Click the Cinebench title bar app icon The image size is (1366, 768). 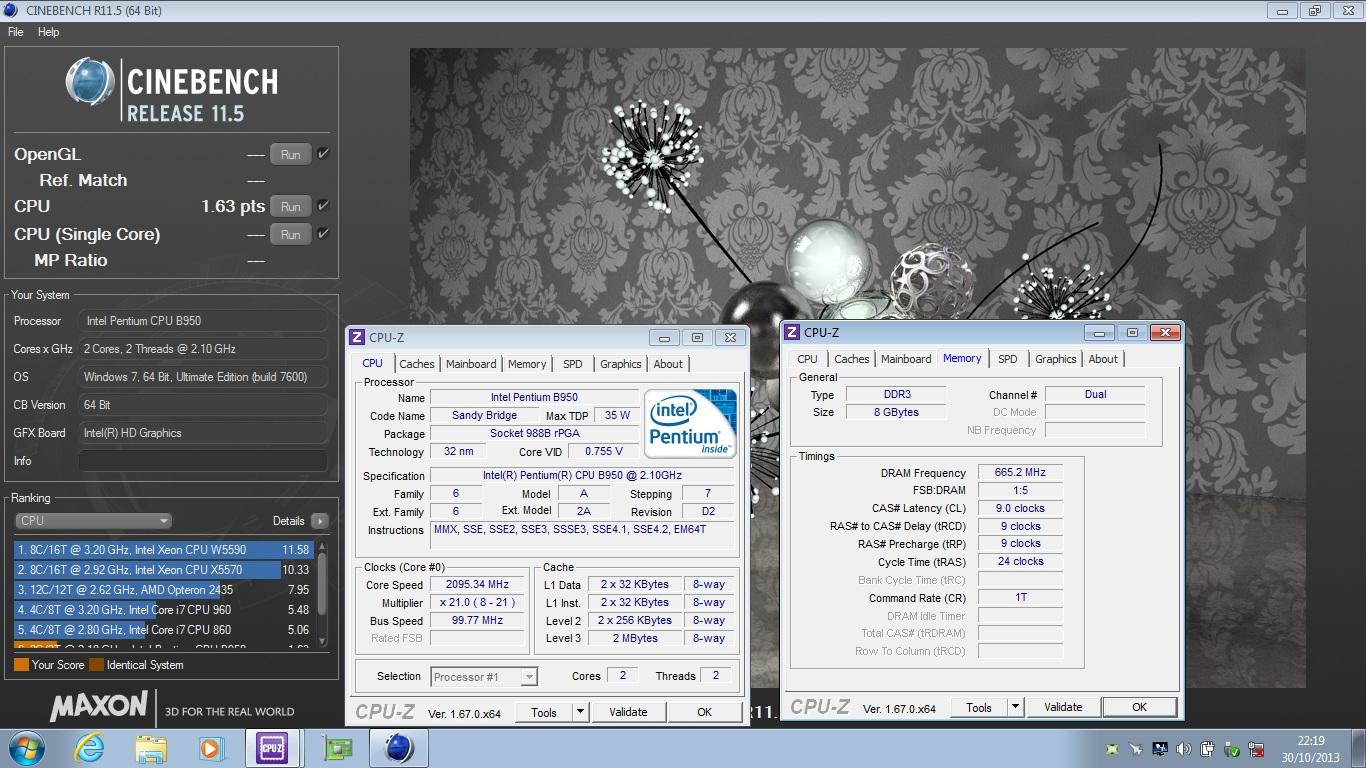11,11
